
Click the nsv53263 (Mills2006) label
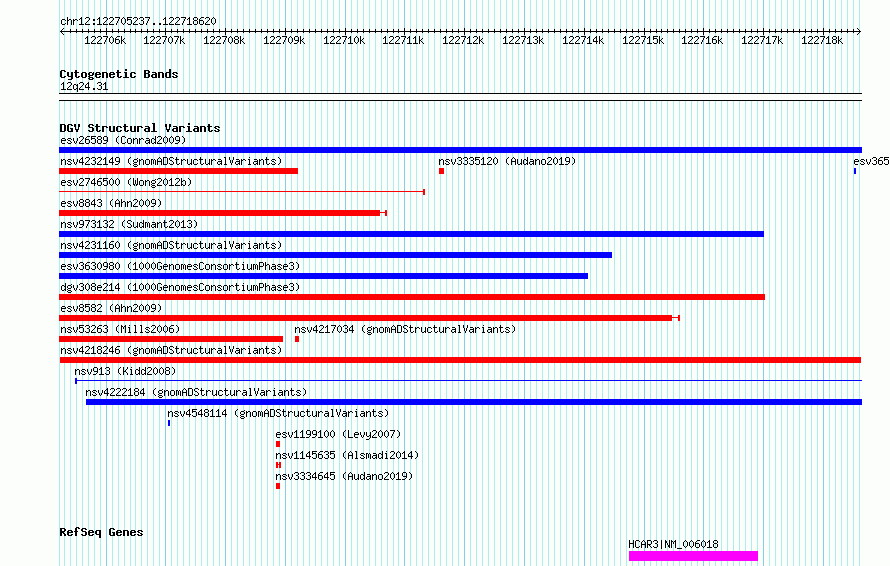120,329
